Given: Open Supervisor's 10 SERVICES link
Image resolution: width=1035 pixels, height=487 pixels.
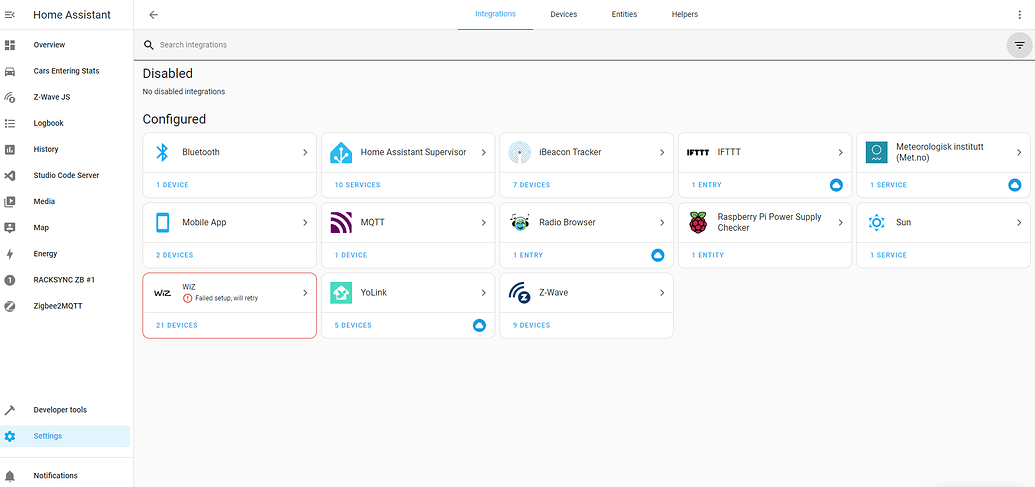Looking at the screenshot, I should pos(357,185).
